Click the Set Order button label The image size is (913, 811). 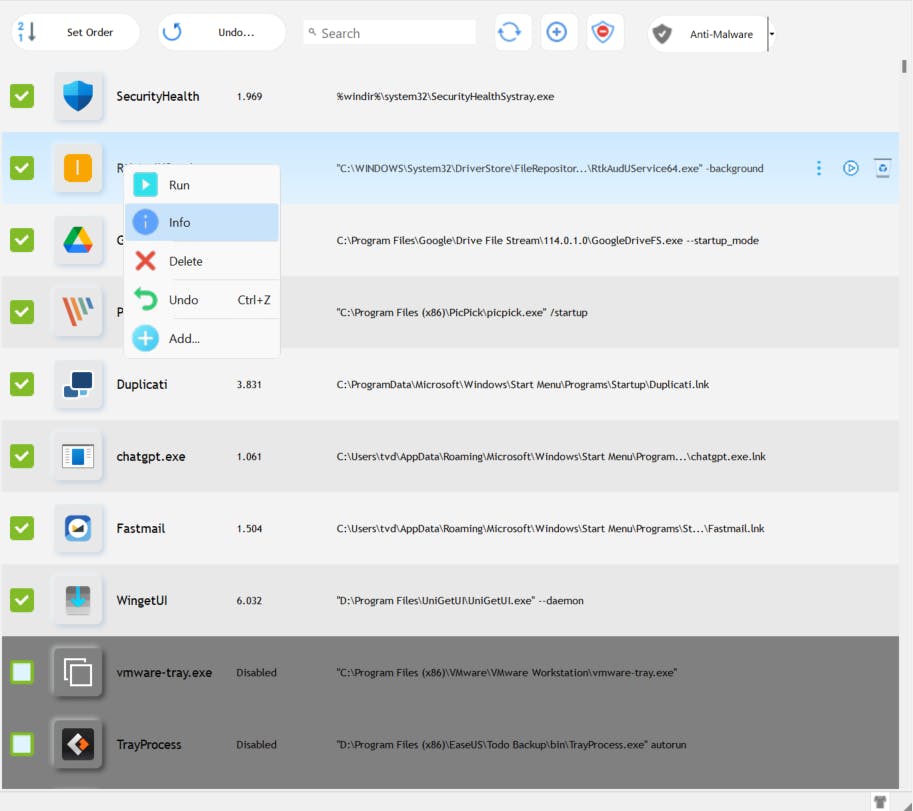(x=90, y=33)
